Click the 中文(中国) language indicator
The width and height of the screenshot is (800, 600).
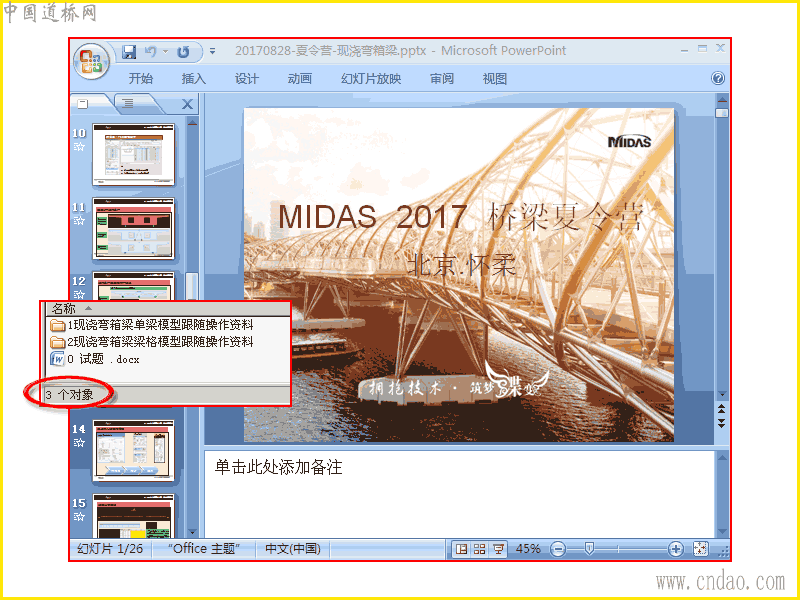(293, 549)
